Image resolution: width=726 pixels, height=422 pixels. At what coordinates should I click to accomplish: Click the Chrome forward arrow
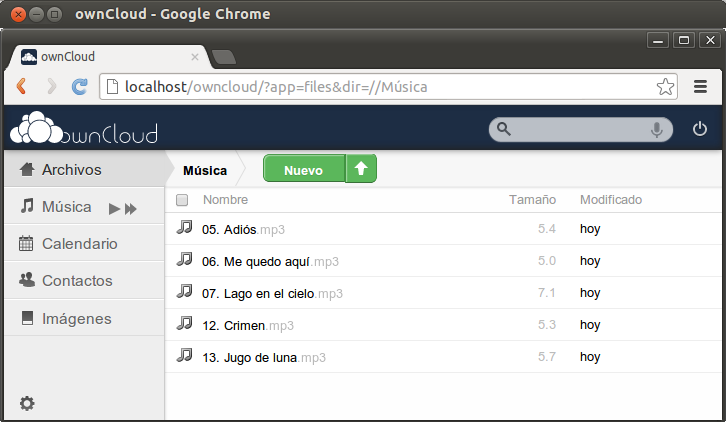pyautogui.click(x=51, y=86)
